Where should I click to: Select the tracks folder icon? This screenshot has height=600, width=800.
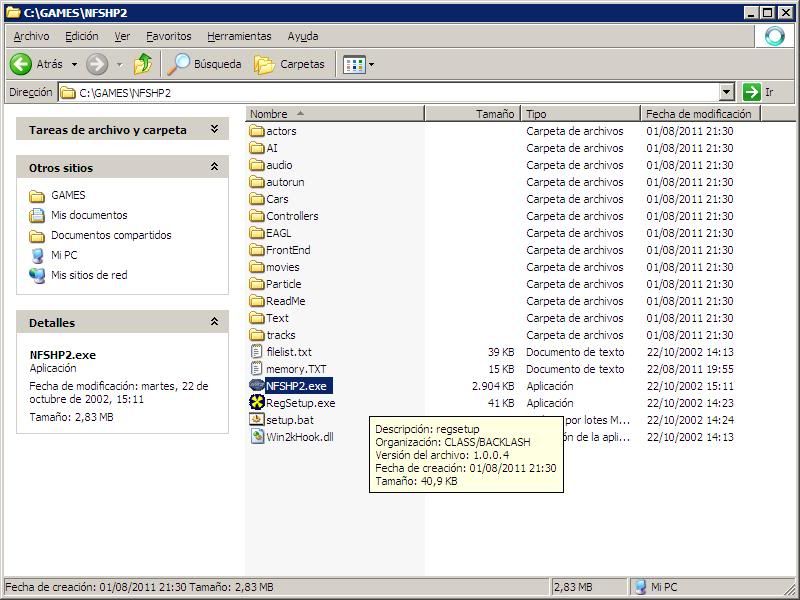tap(257, 335)
